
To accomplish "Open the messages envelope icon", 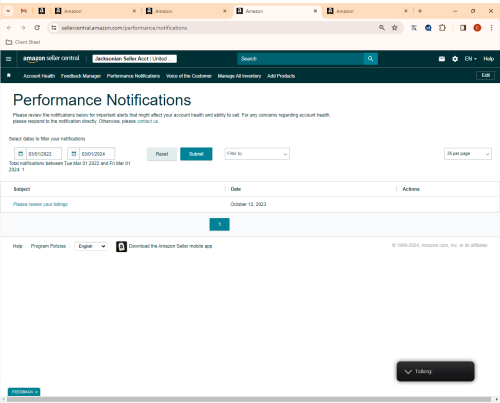I will (442, 59).
